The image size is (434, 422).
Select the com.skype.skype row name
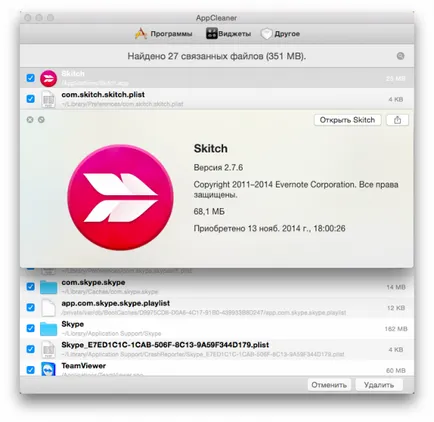93,282
